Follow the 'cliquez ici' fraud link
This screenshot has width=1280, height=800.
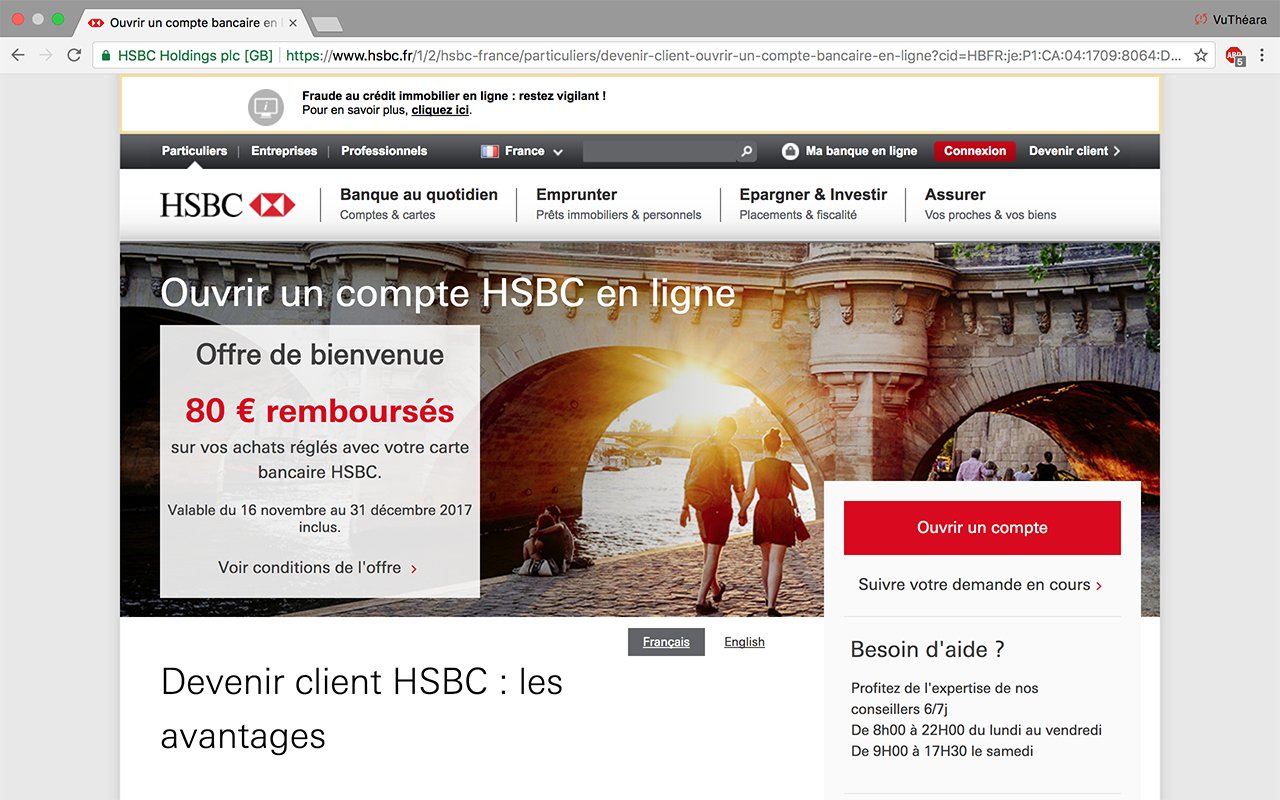click(440, 110)
